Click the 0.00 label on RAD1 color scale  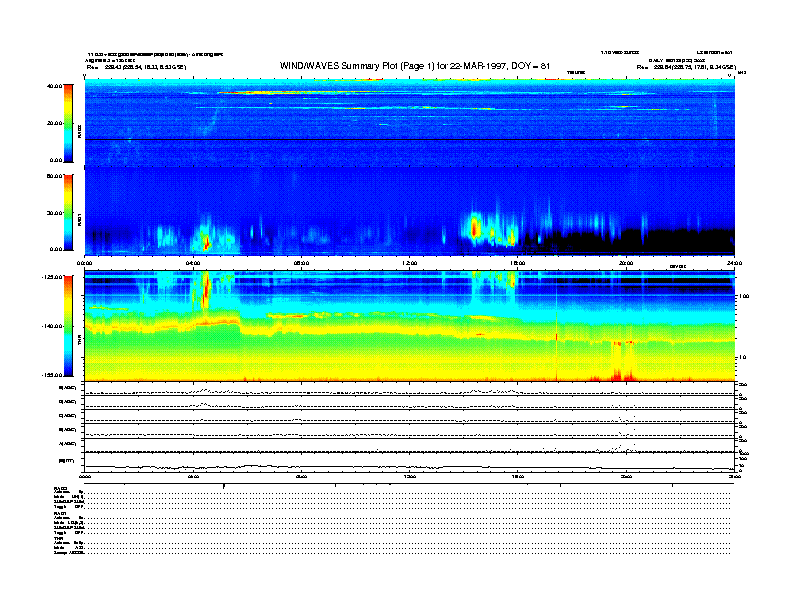[x=55, y=249]
